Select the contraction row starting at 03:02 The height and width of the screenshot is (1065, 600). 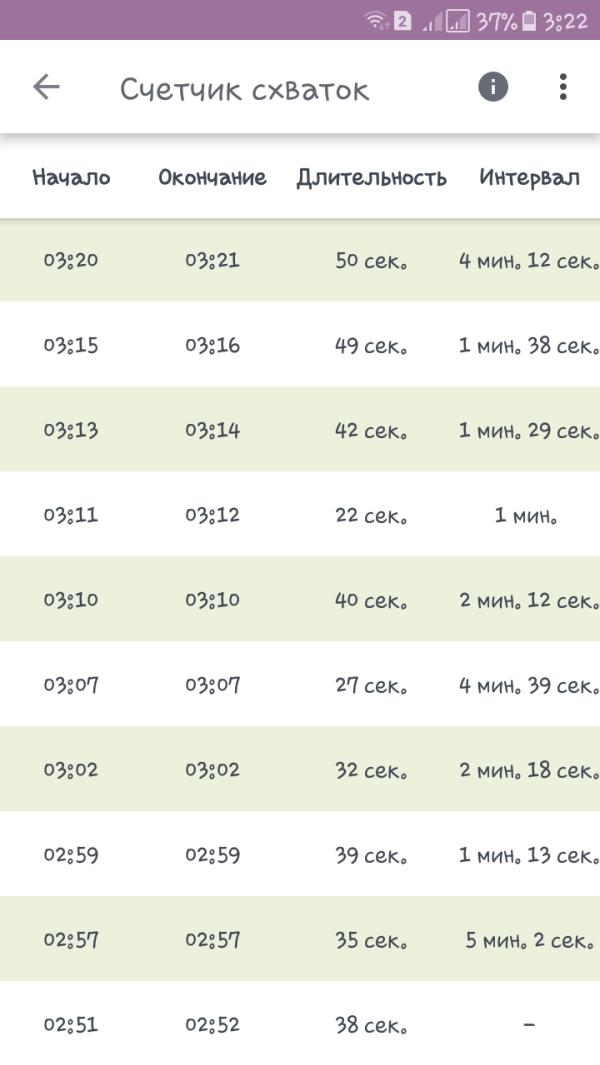(300, 770)
